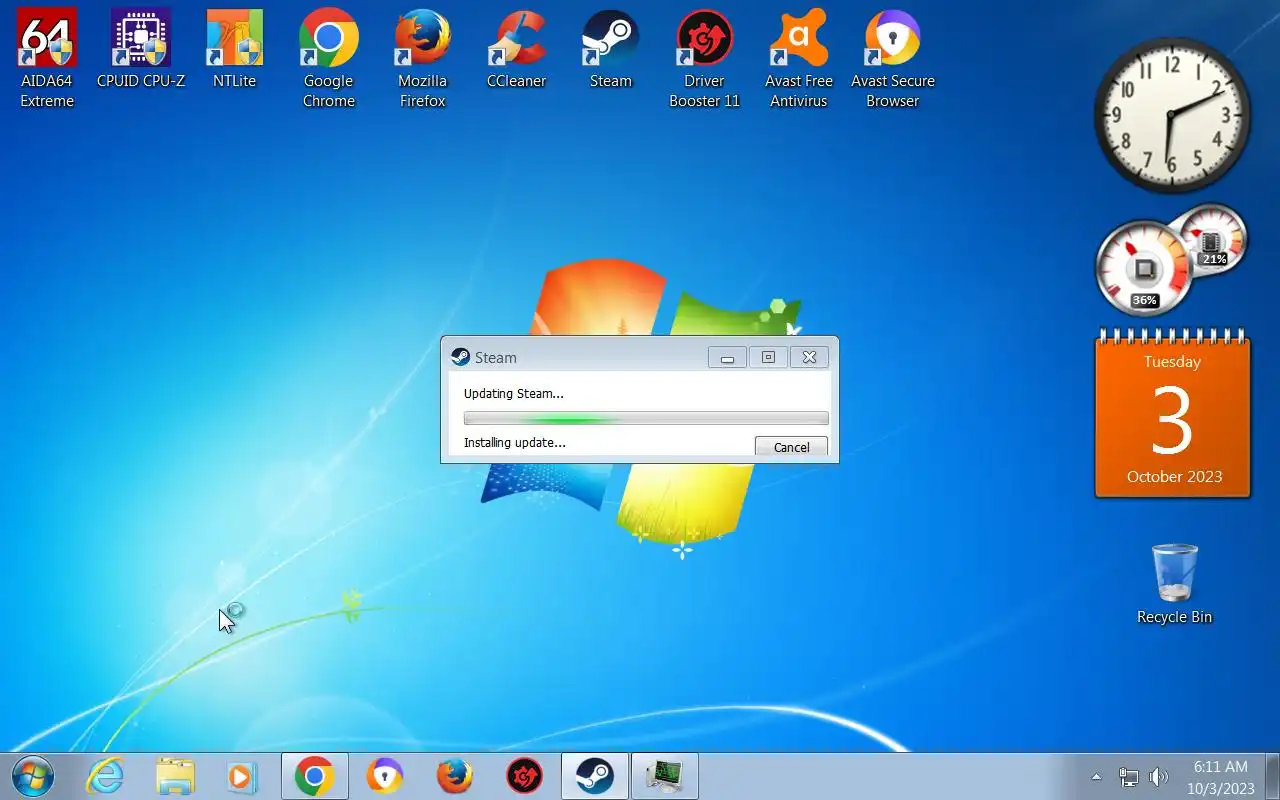Click the "Installing update..." status text
Viewport: 1280px width, 800px height.
[515, 442]
